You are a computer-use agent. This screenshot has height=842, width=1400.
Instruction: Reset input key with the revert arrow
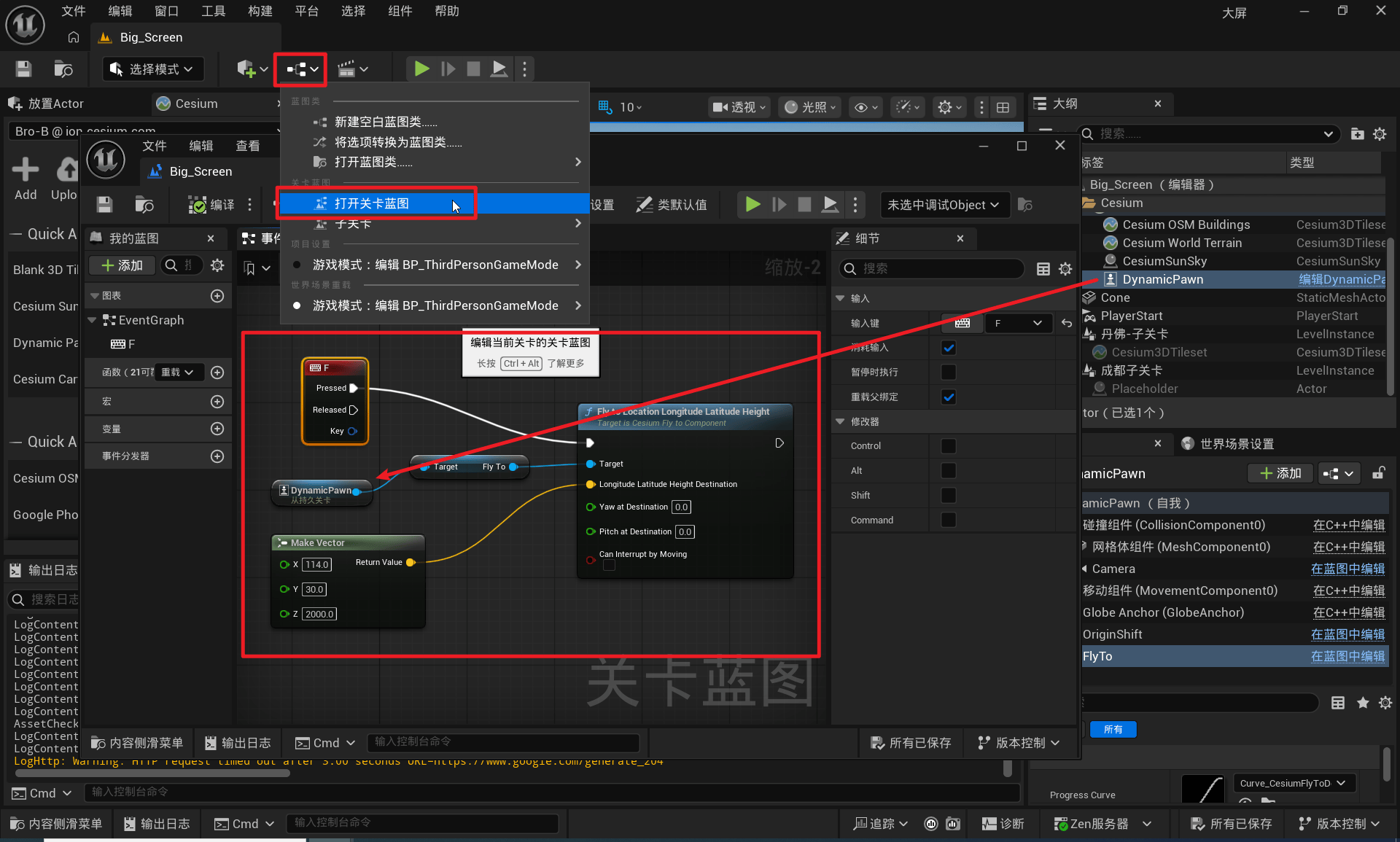[x=1067, y=323]
